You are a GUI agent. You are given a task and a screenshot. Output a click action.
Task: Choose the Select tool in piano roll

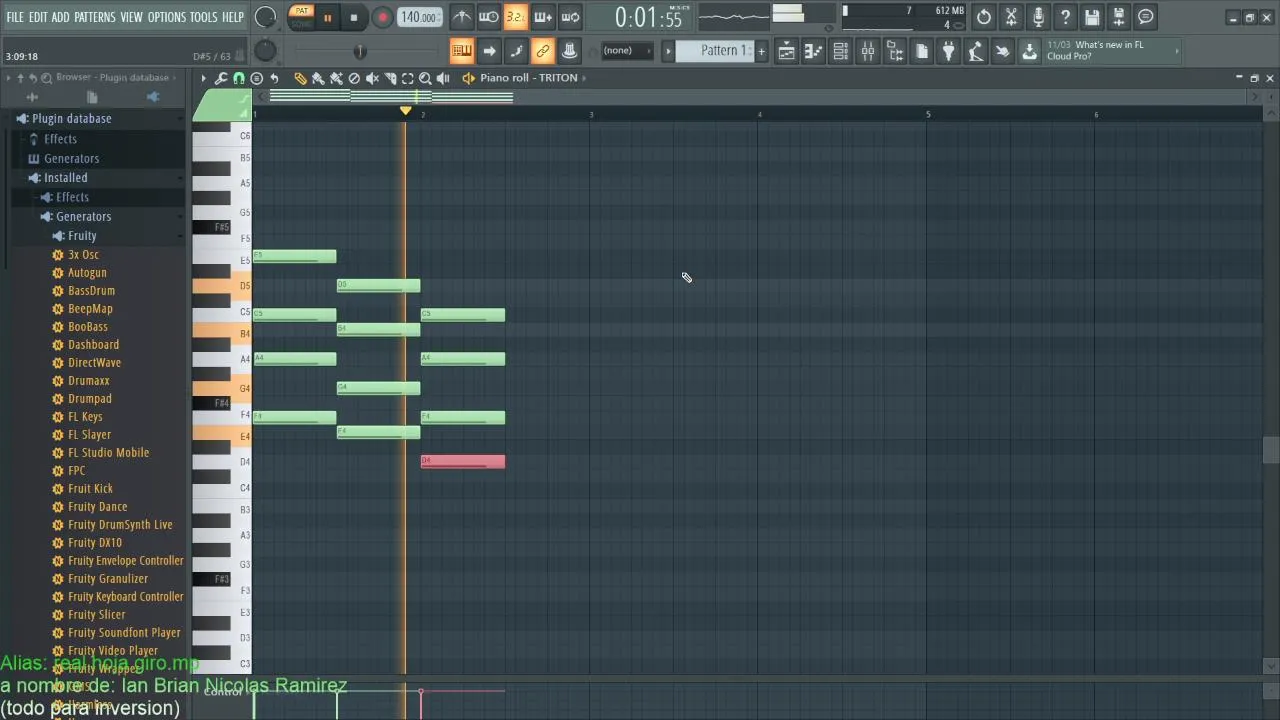tap(408, 78)
